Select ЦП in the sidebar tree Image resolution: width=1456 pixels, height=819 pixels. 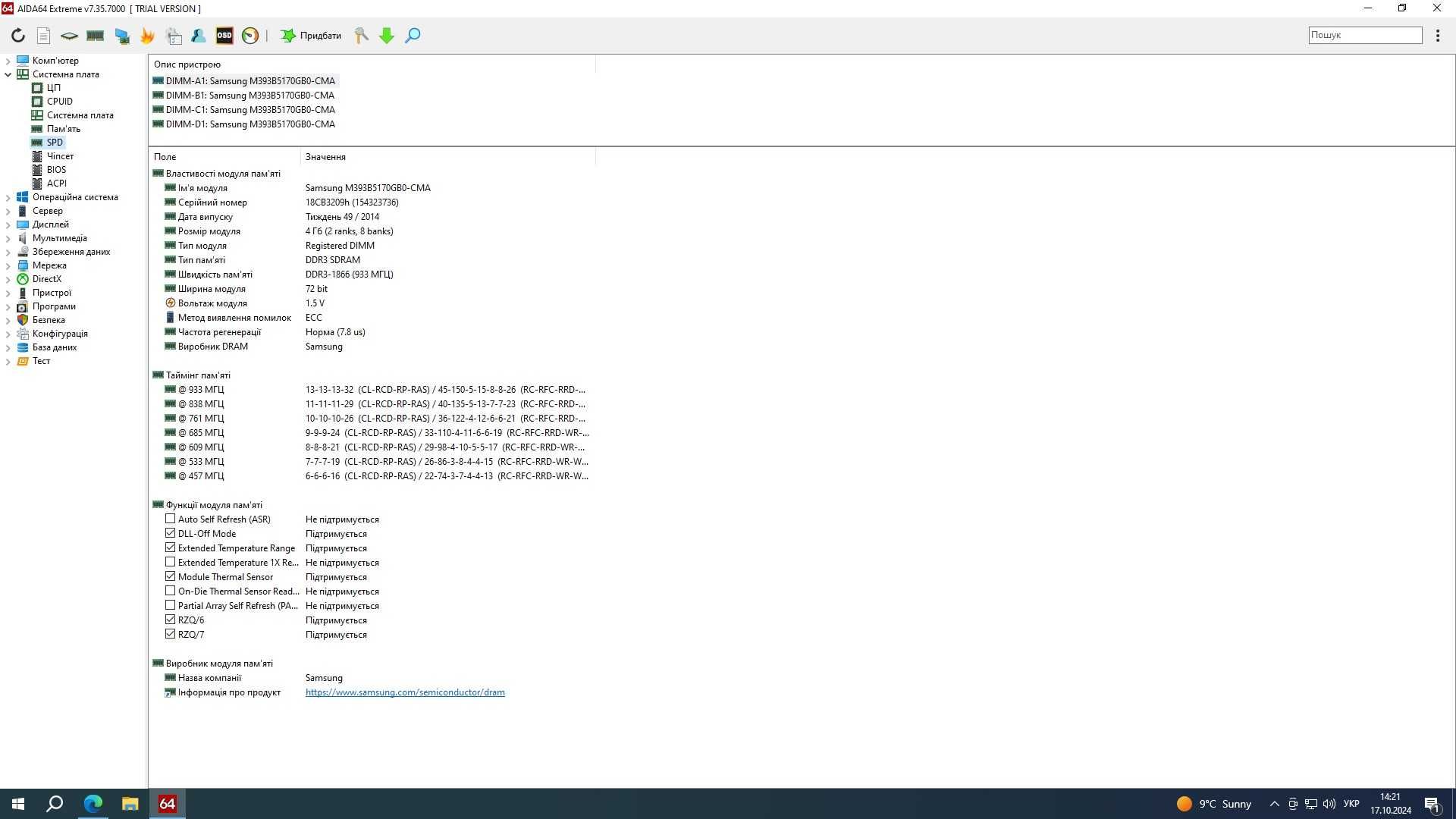(x=53, y=88)
